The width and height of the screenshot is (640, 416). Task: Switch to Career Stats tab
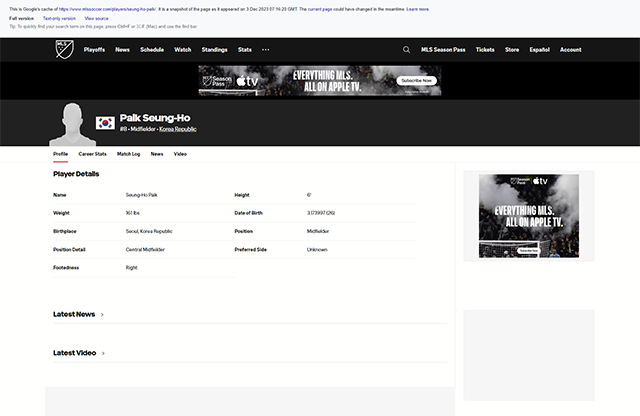coord(93,154)
